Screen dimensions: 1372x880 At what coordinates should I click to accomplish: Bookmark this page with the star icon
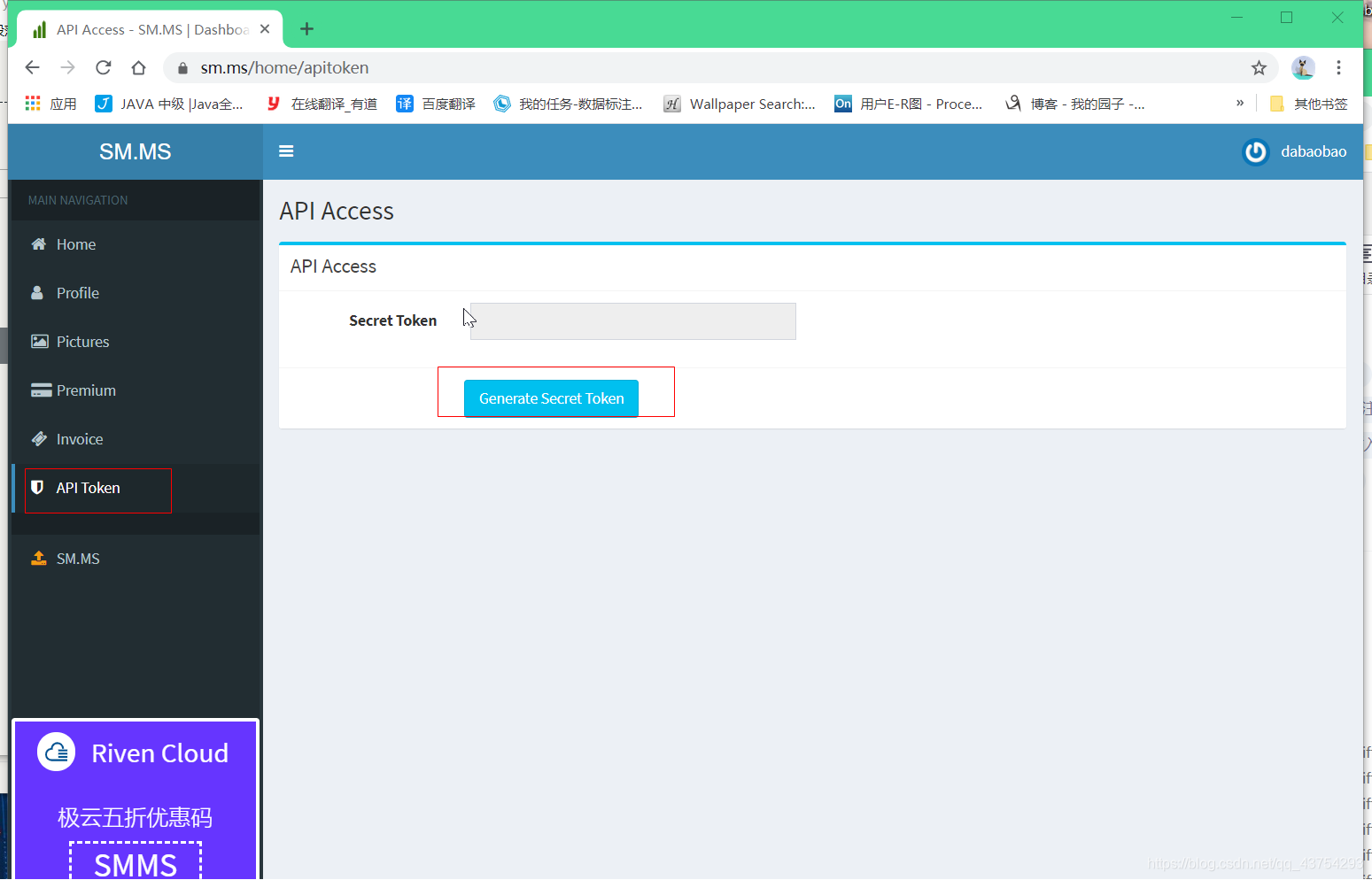tap(1259, 67)
